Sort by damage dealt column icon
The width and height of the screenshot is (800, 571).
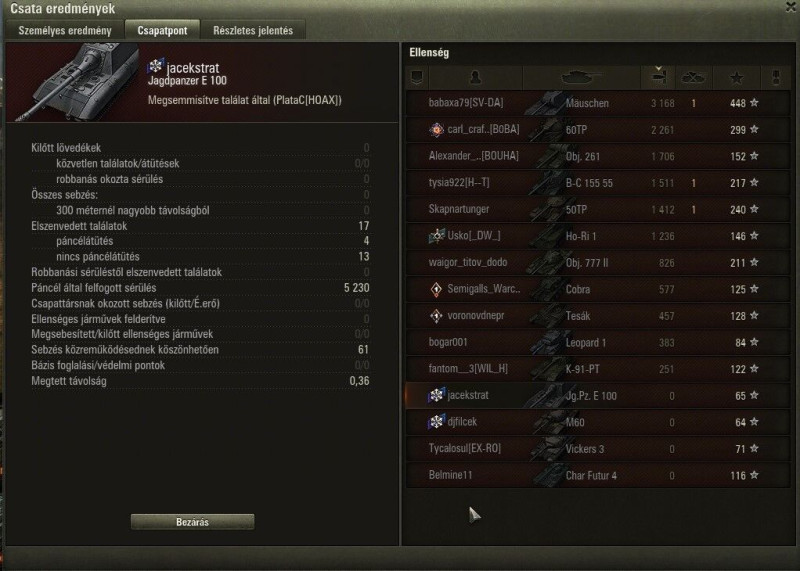click(x=659, y=77)
